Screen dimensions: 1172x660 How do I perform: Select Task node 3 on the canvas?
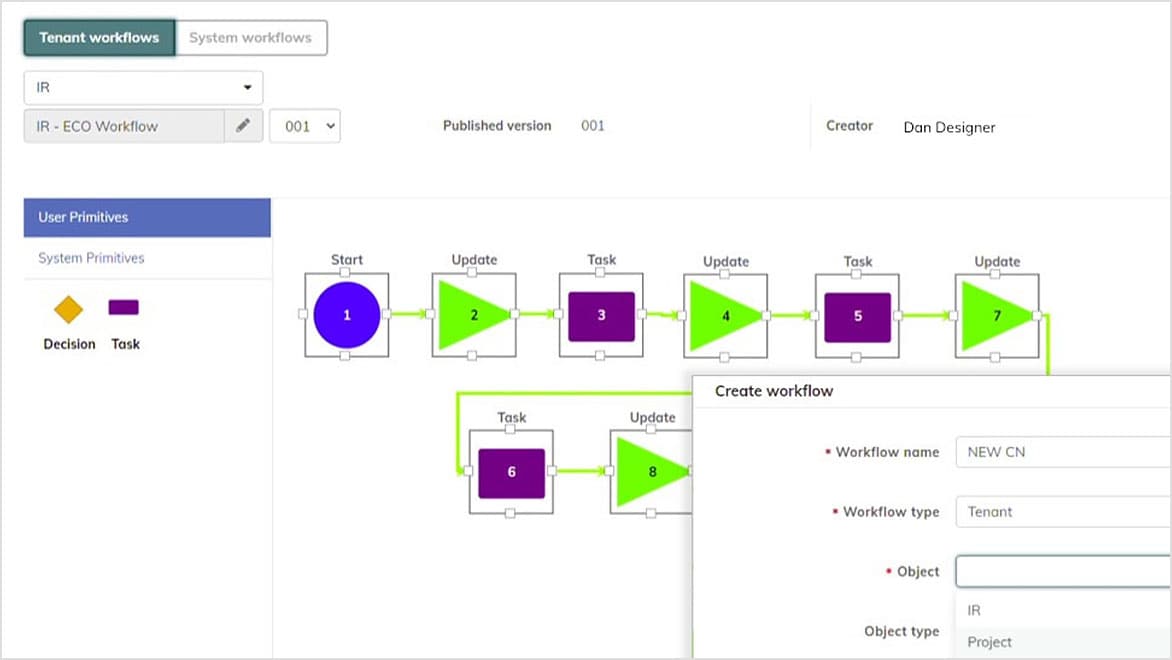[x=600, y=314]
